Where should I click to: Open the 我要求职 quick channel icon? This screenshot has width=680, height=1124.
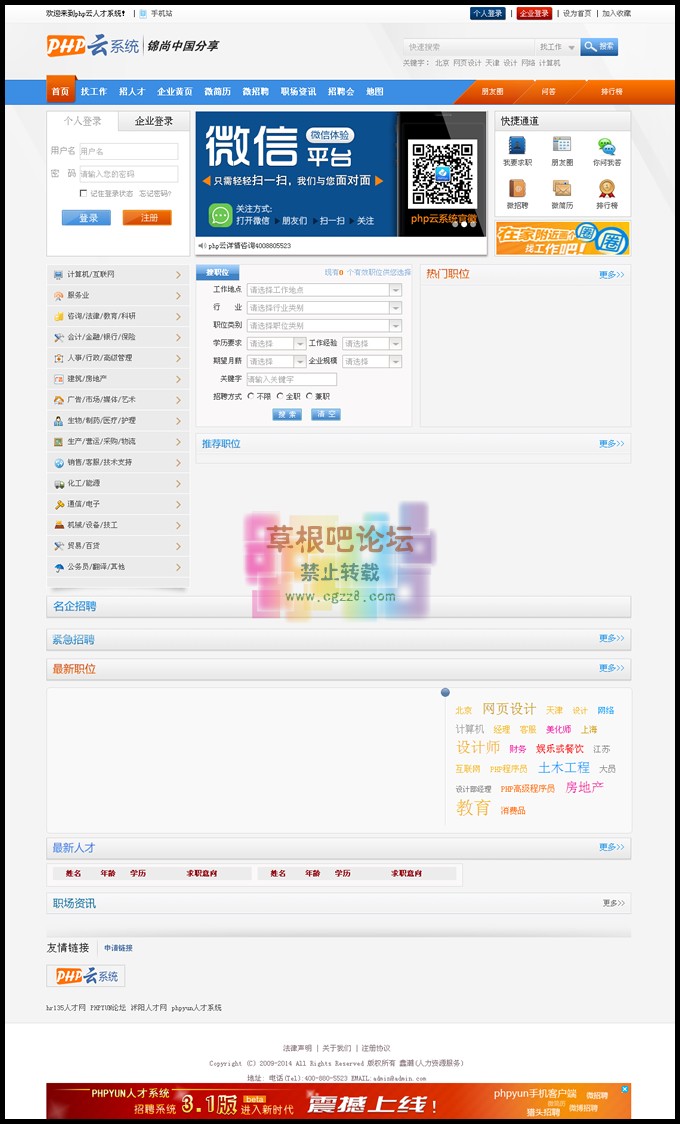pos(517,145)
